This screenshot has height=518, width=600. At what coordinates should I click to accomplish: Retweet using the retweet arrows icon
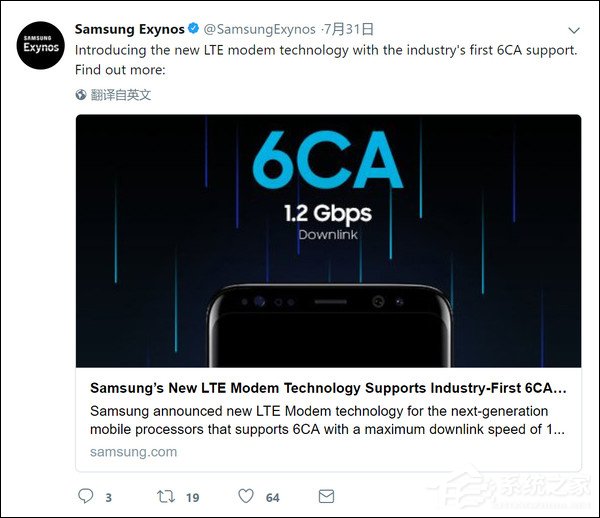(x=166, y=496)
